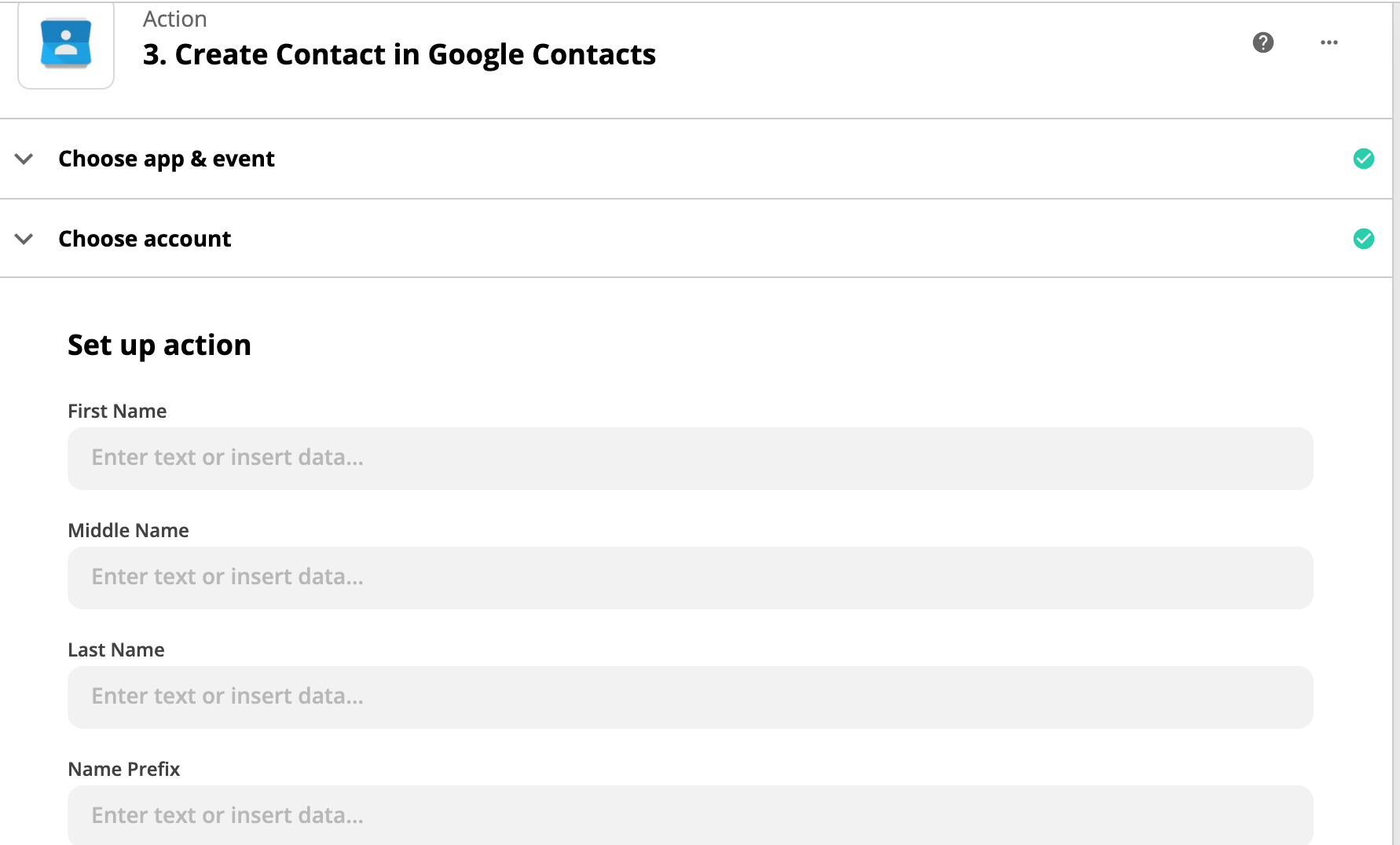Click the Set up action heading

159,346
